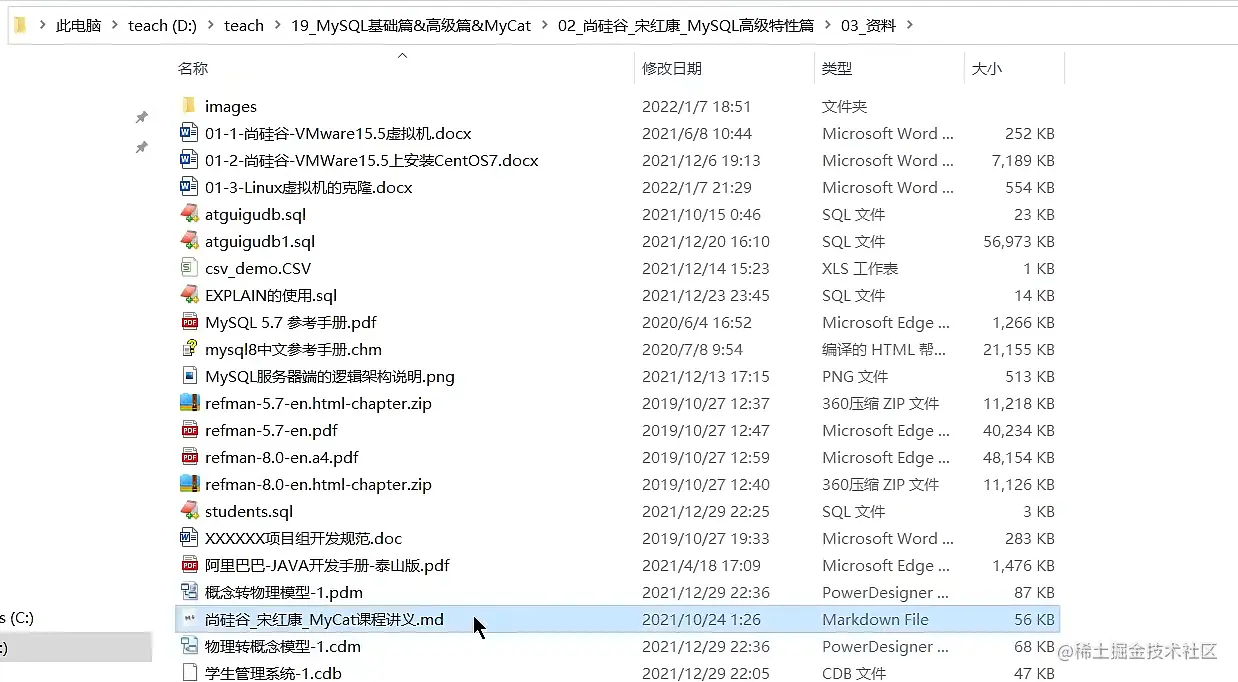Click type XLS 工作表 cell
Image resolution: width=1238 pixels, height=682 pixels.
tap(860, 268)
